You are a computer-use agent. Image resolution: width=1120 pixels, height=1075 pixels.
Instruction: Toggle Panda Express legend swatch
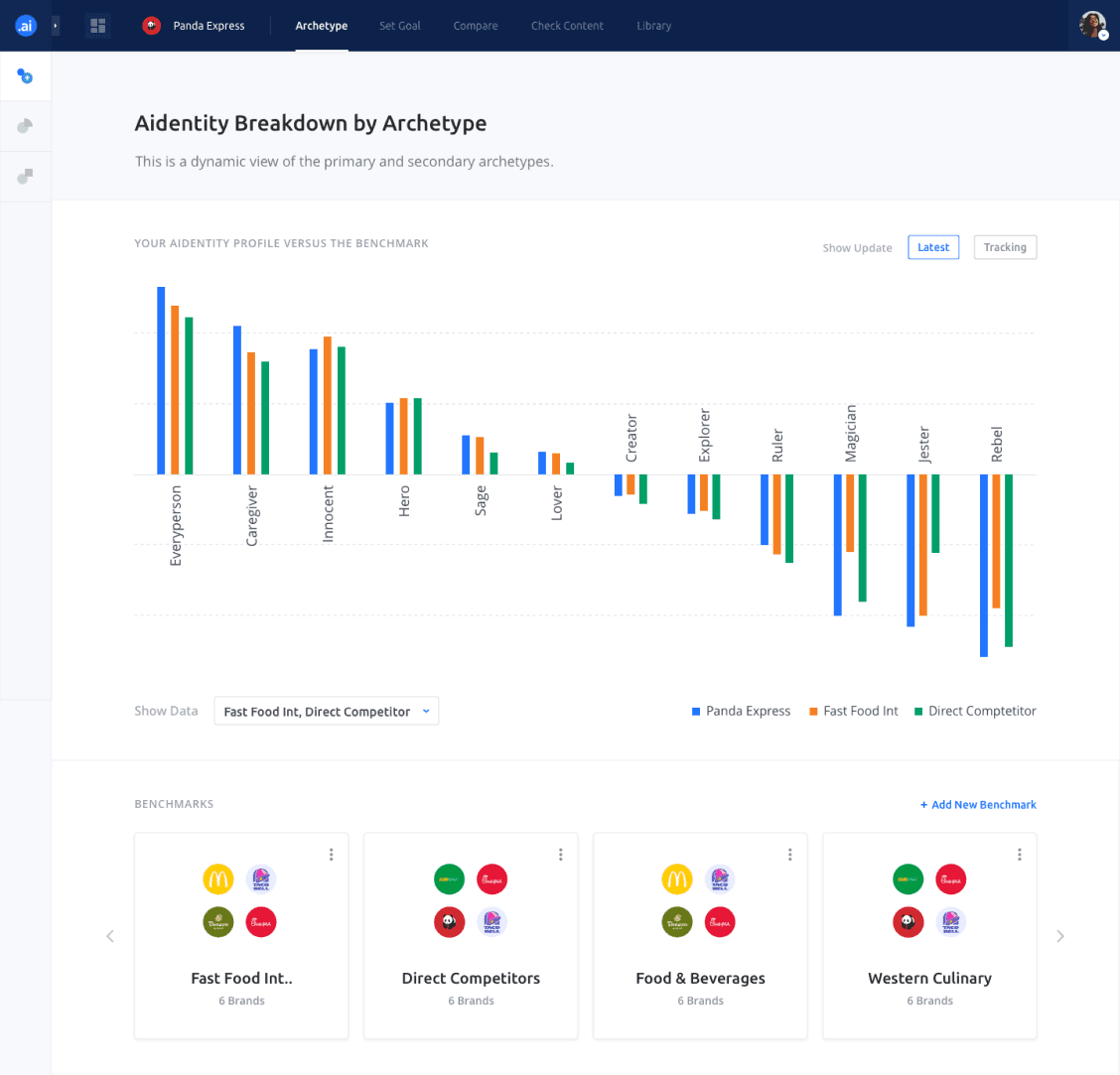click(x=696, y=712)
